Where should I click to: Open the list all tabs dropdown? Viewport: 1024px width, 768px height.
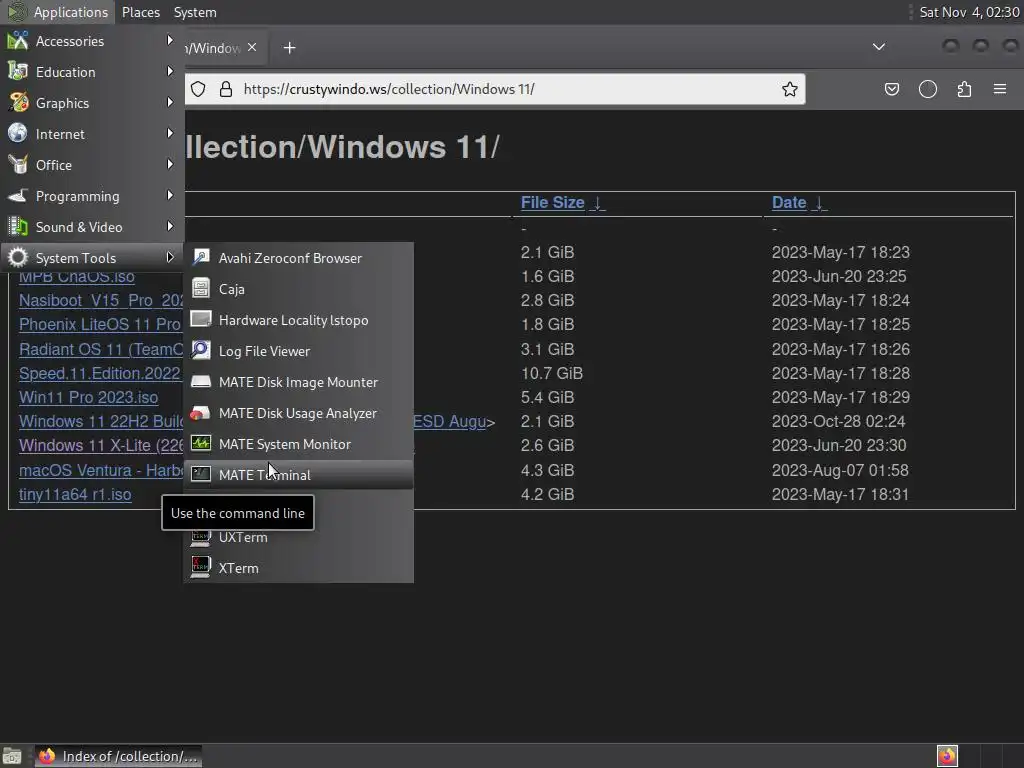point(879,47)
